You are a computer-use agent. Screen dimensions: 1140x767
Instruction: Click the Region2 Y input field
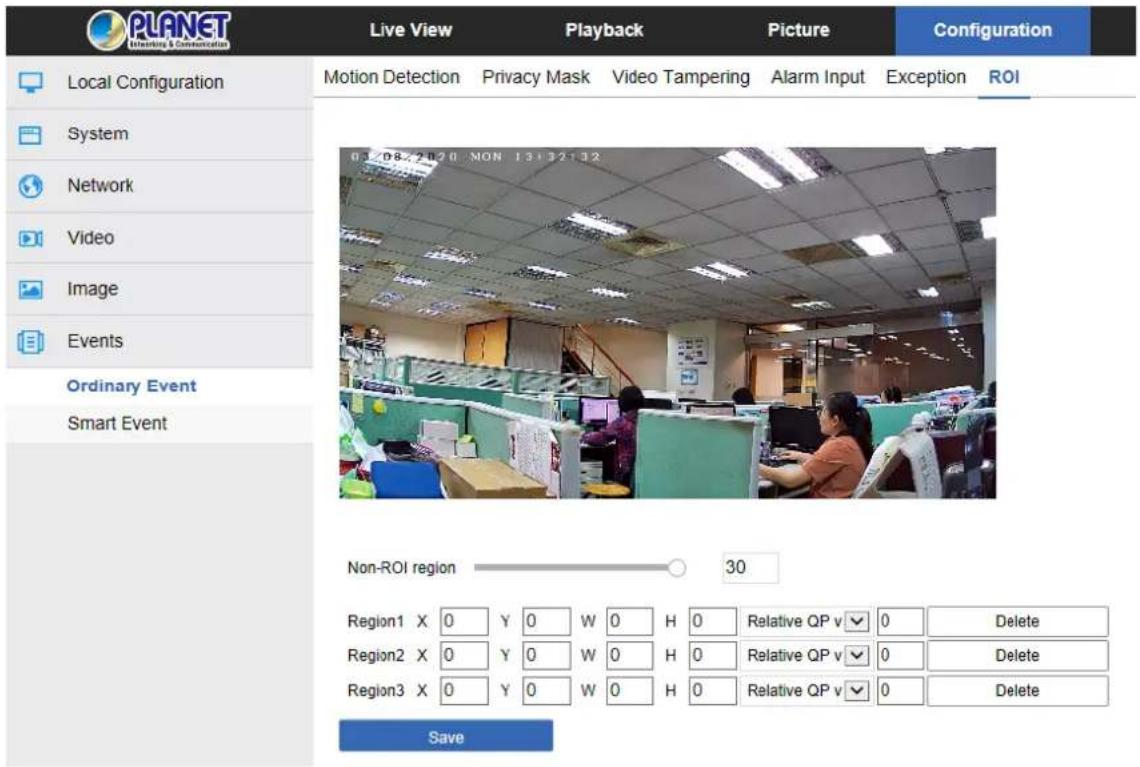point(547,656)
